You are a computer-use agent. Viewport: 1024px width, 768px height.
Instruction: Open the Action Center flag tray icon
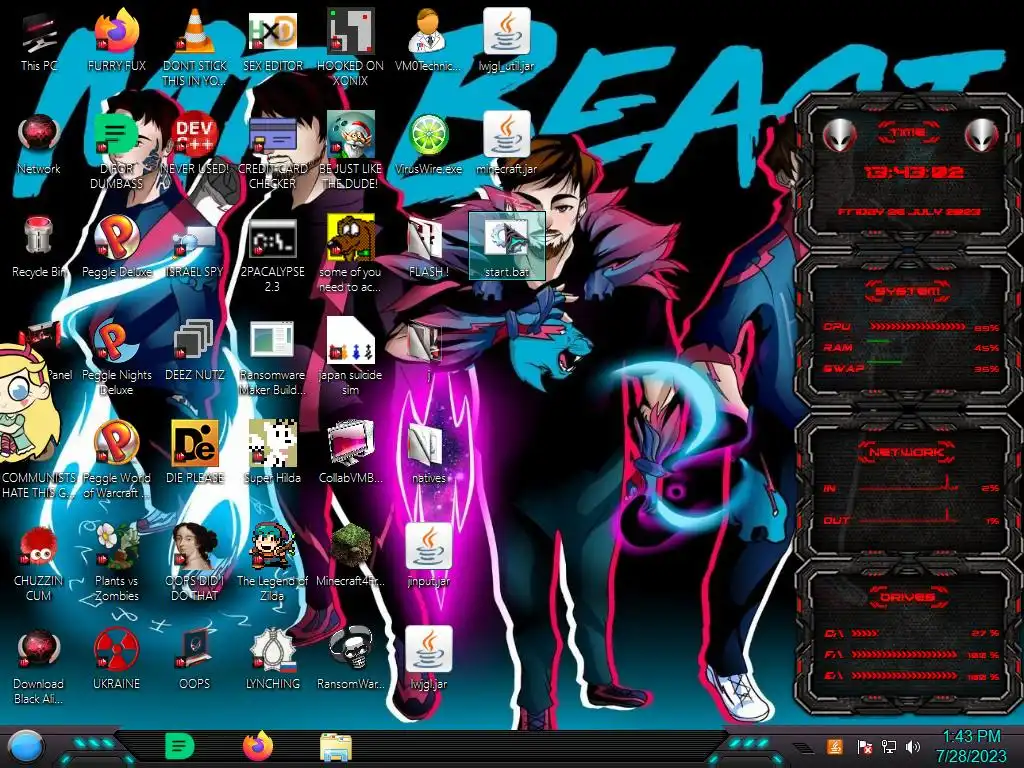(x=865, y=746)
